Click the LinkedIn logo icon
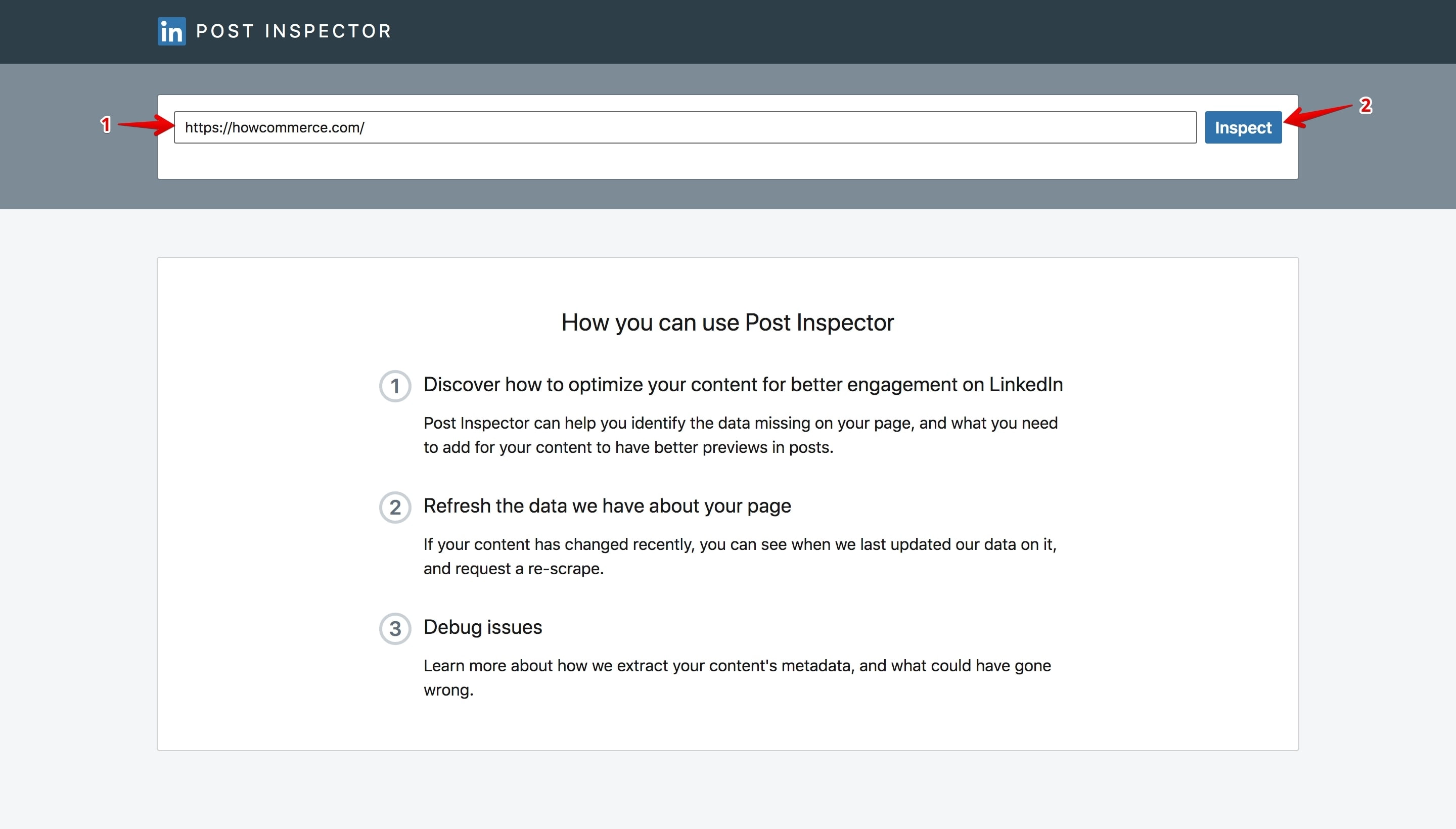The image size is (1456, 829). click(x=171, y=31)
